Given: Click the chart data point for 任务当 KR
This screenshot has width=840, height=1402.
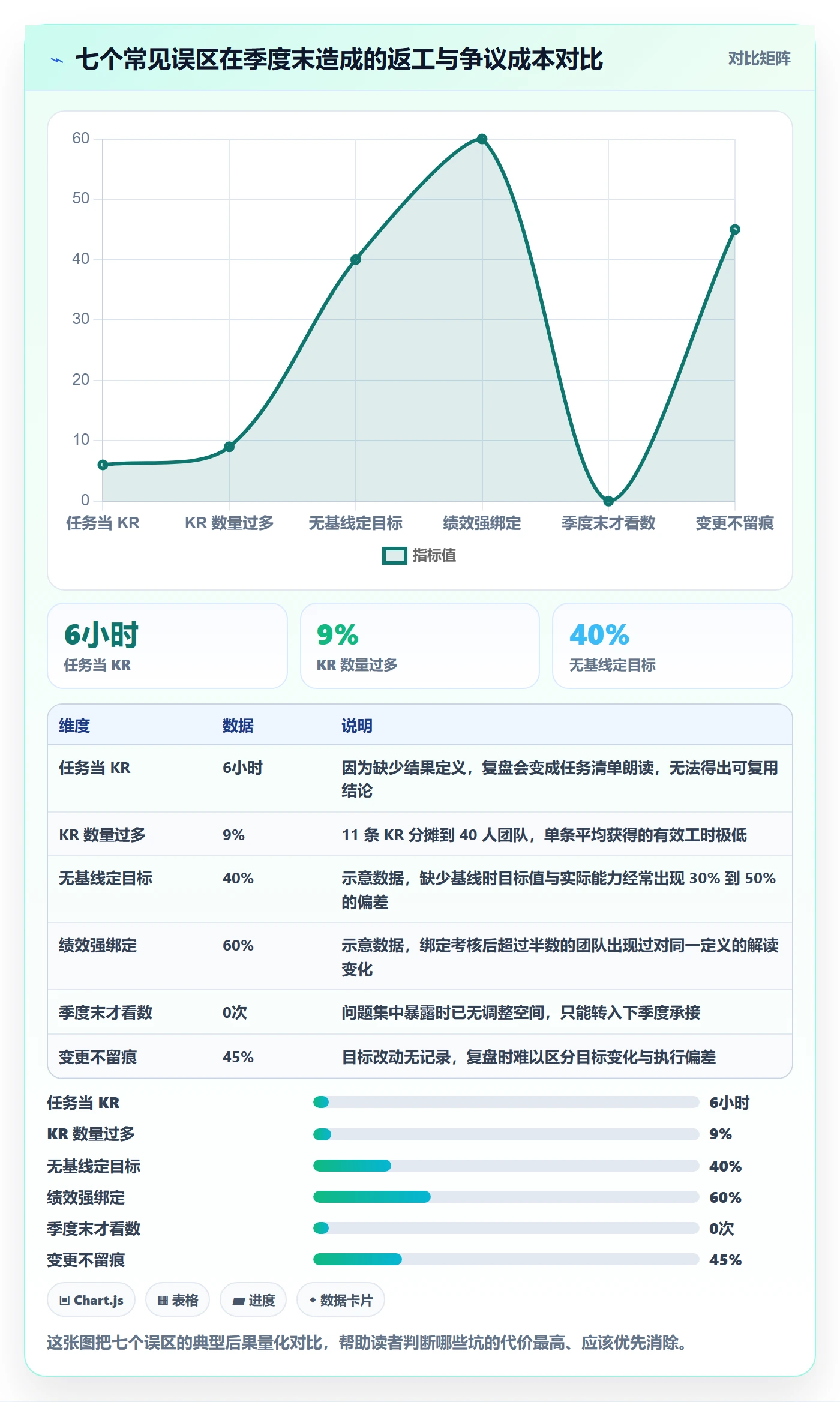Looking at the screenshot, I should coord(103,465).
